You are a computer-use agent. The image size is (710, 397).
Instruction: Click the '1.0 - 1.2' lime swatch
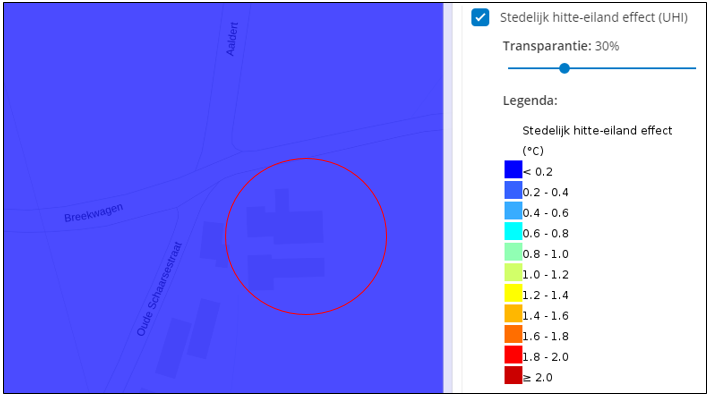coord(513,273)
